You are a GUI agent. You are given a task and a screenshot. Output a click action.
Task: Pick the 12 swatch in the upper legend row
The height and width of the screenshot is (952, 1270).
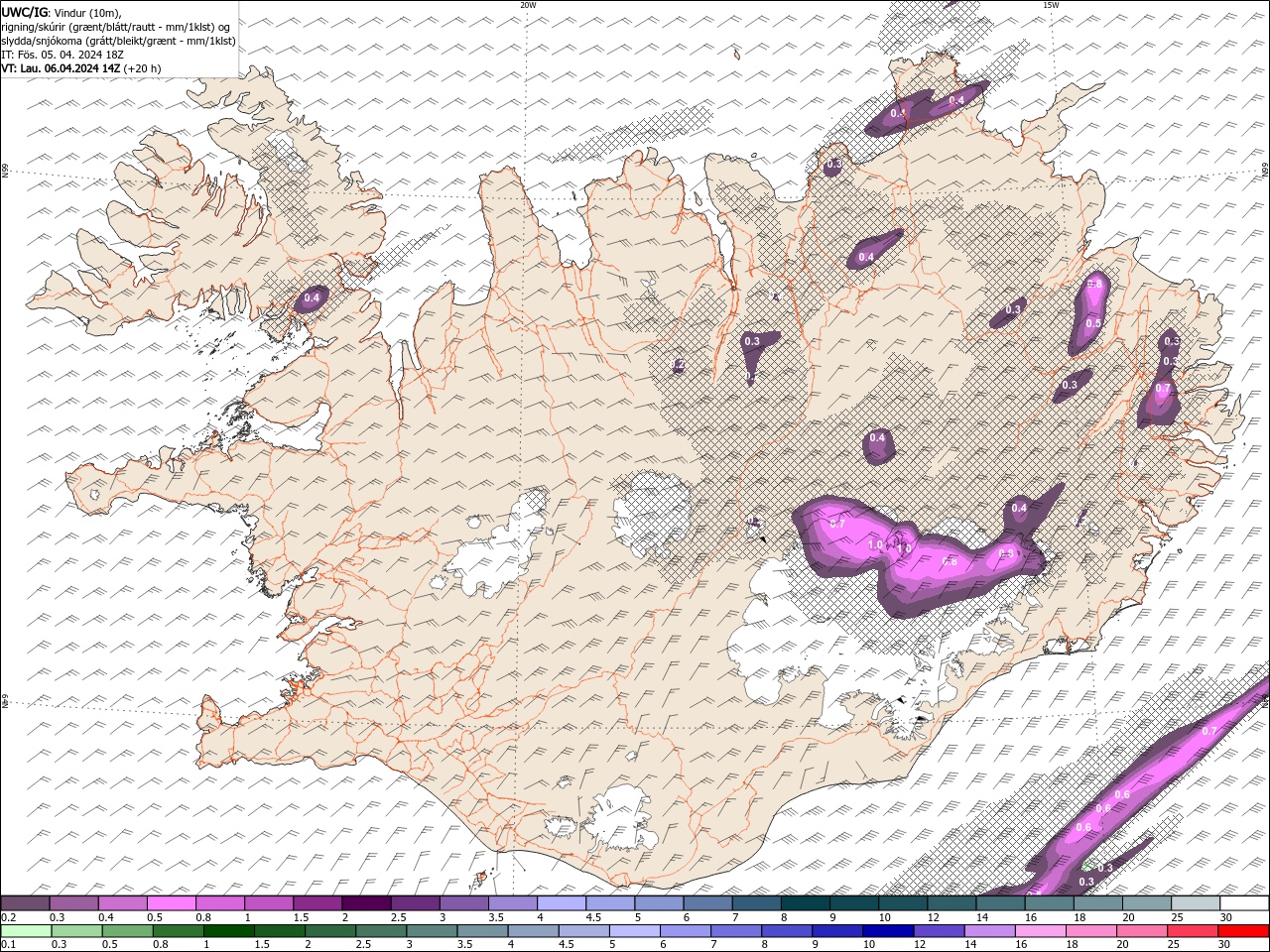(952, 902)
